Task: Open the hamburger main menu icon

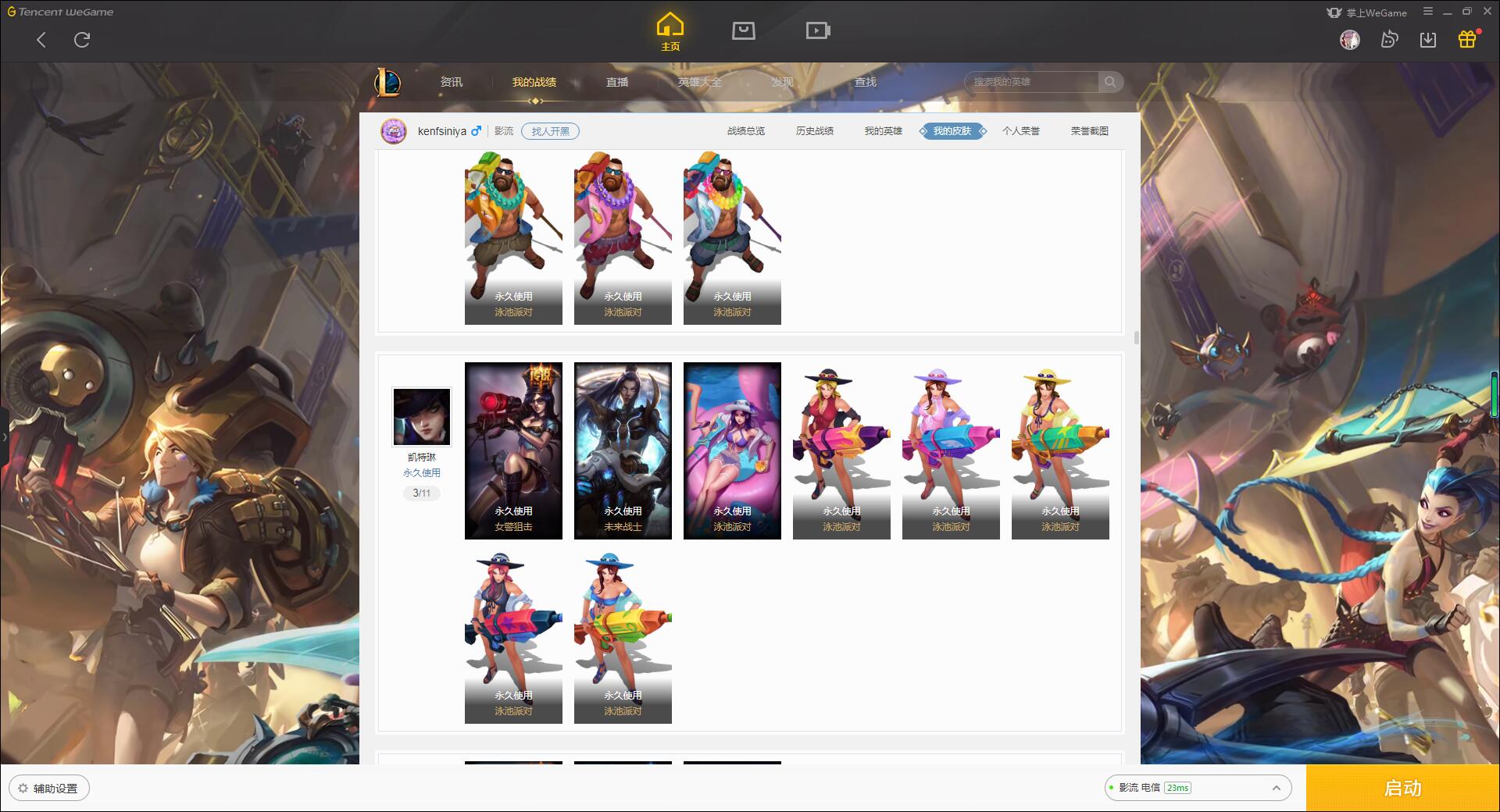Action: tap(1427, 12)
